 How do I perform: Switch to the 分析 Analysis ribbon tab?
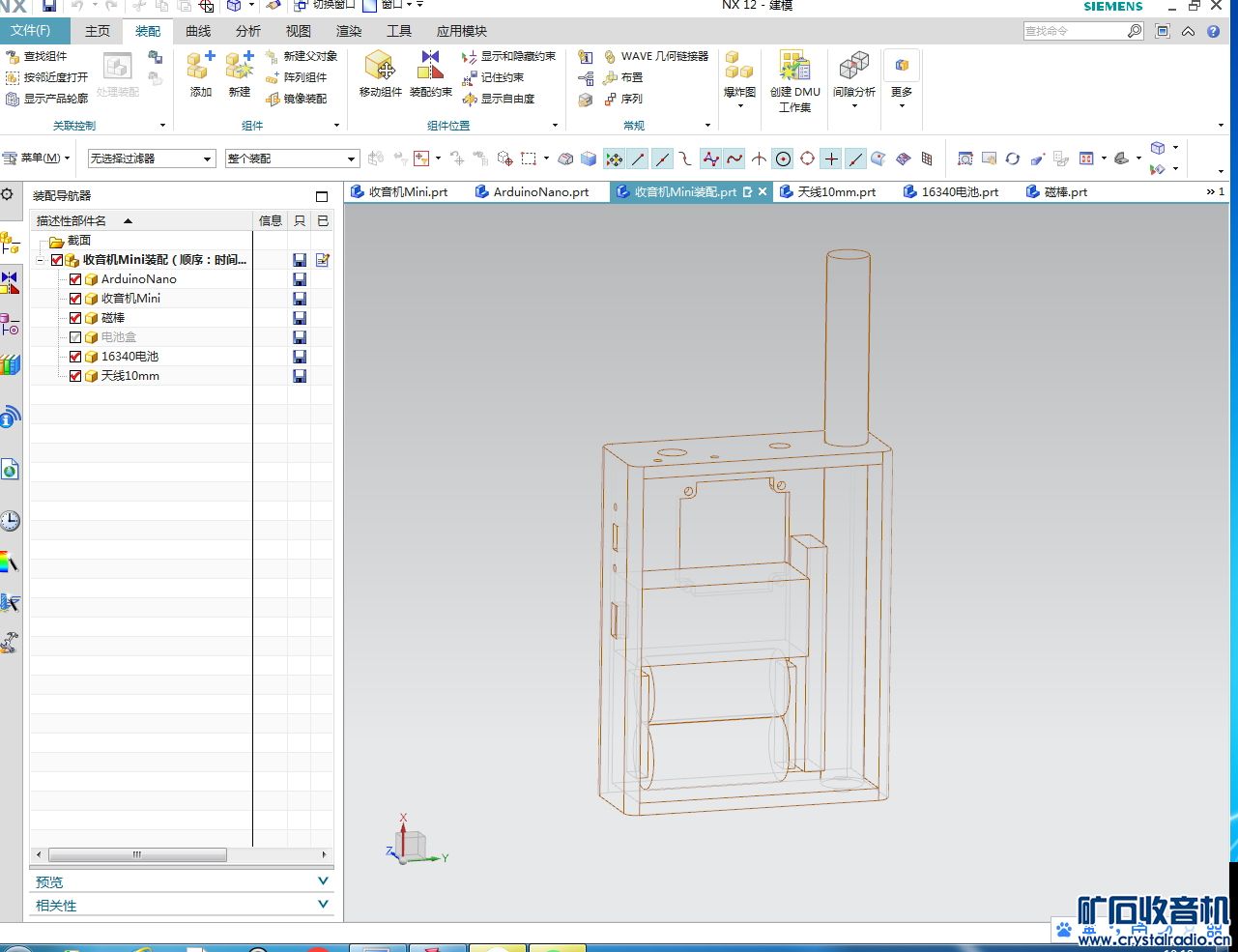click(248, 31)
